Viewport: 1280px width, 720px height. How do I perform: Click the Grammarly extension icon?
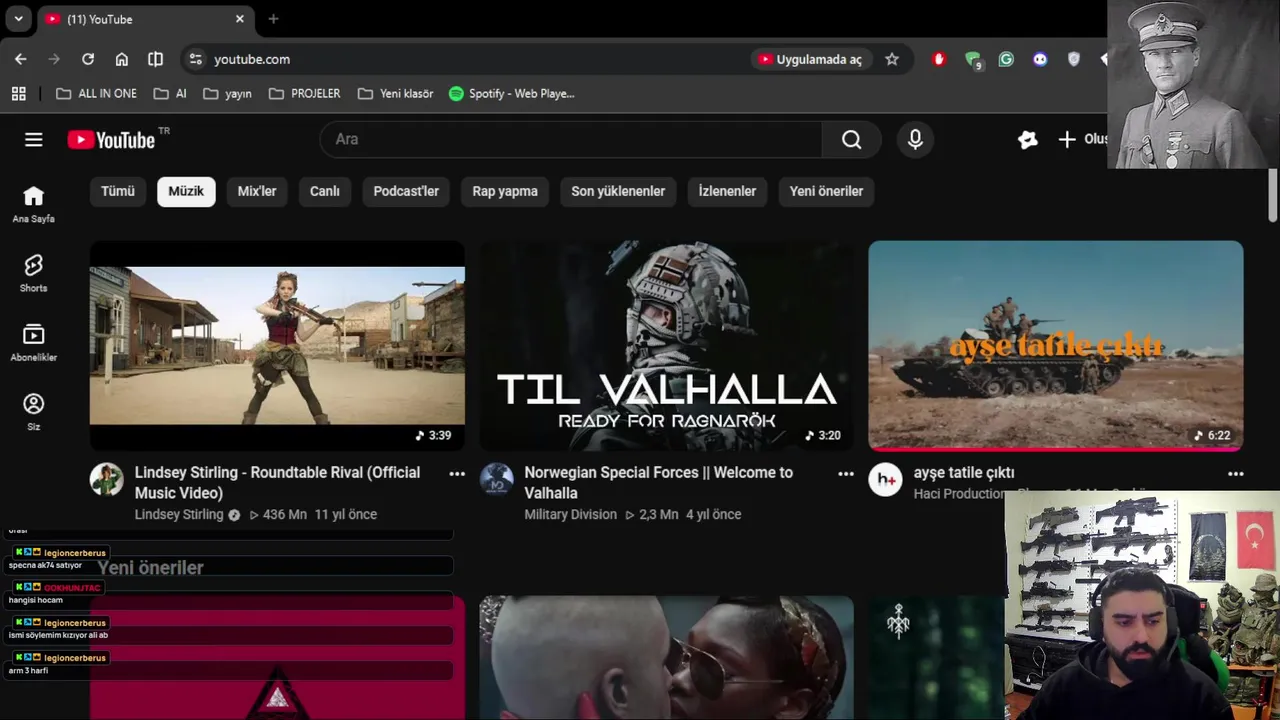1006,59
